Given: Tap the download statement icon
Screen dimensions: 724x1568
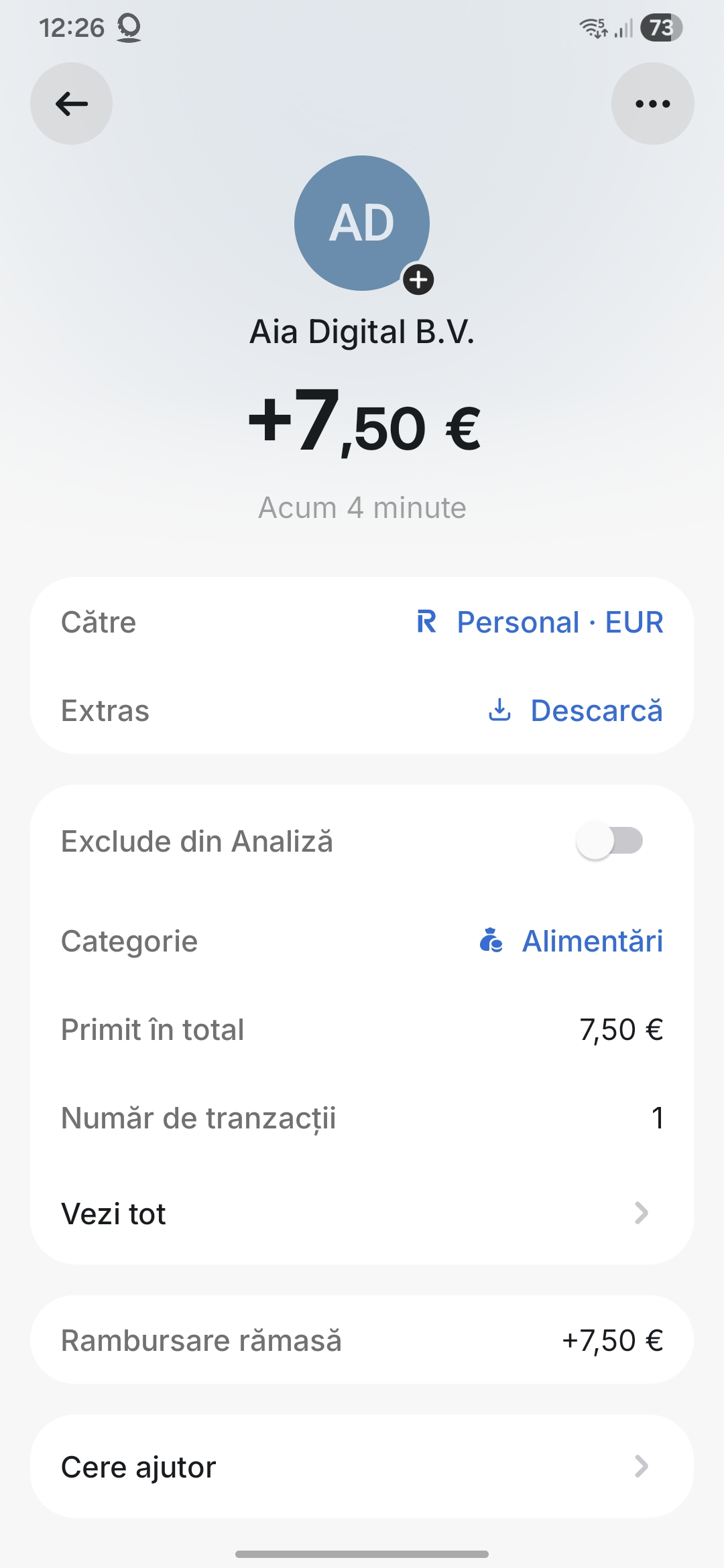Looking at the screenshot, I should pyautogui.click(x=499, y=710).
